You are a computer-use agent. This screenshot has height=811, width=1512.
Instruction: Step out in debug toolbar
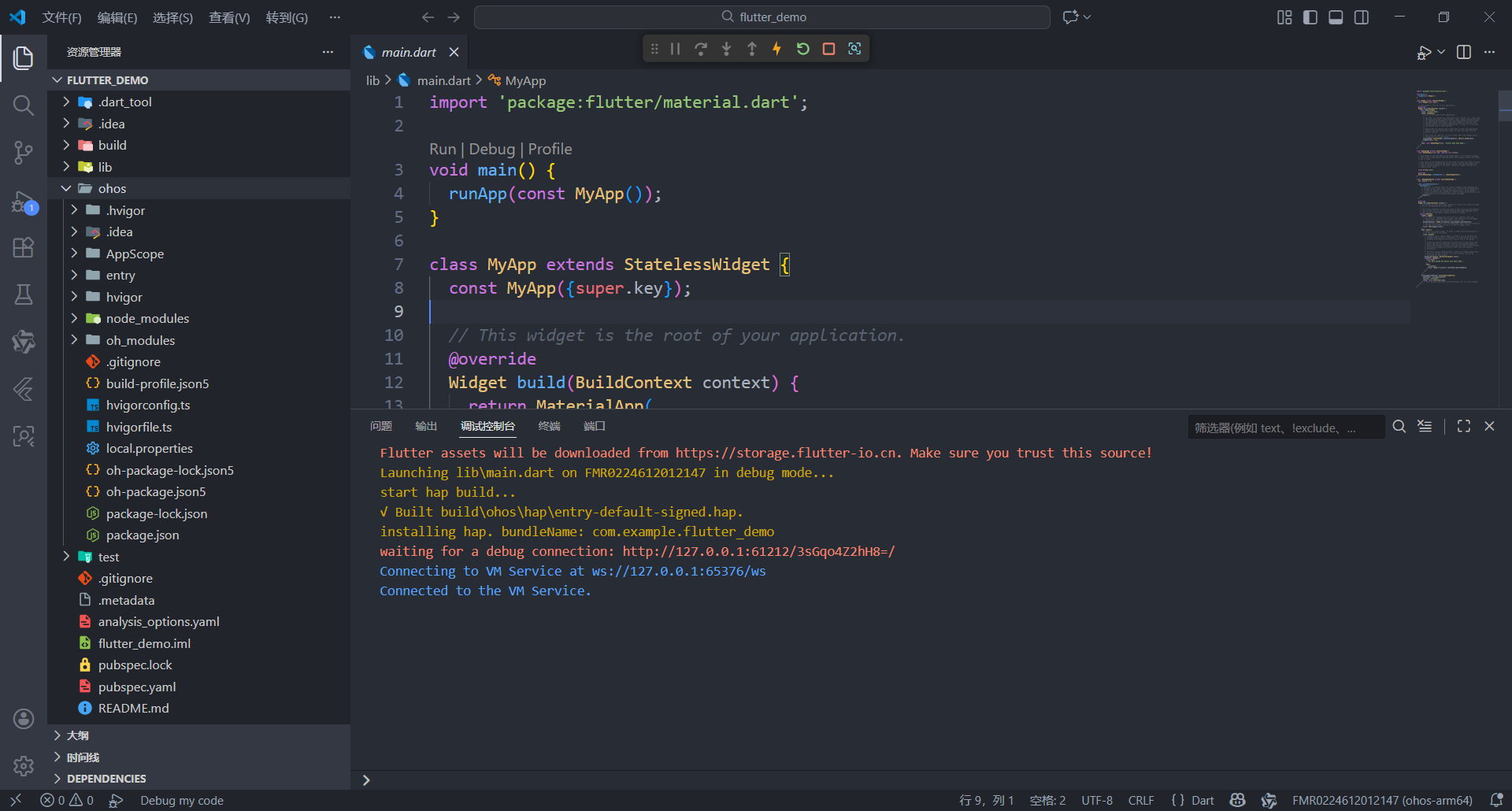point(752,49)
